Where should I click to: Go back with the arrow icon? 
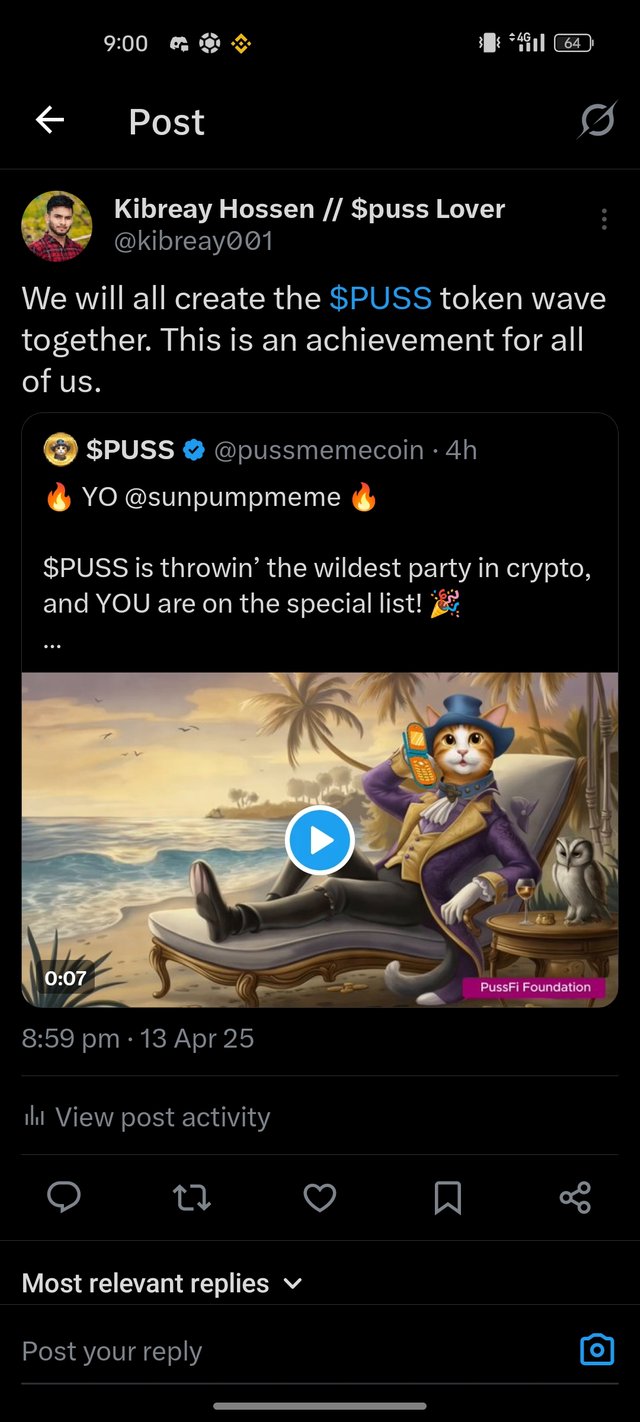coord(50,121)
